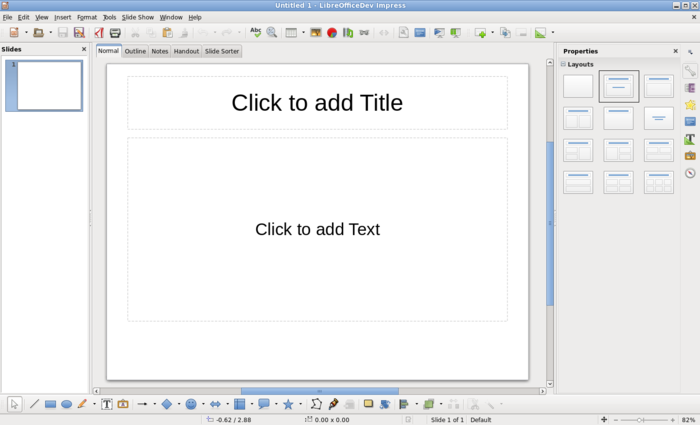
Task: Open dropdown next to New icon
Action: coord(26,33)
